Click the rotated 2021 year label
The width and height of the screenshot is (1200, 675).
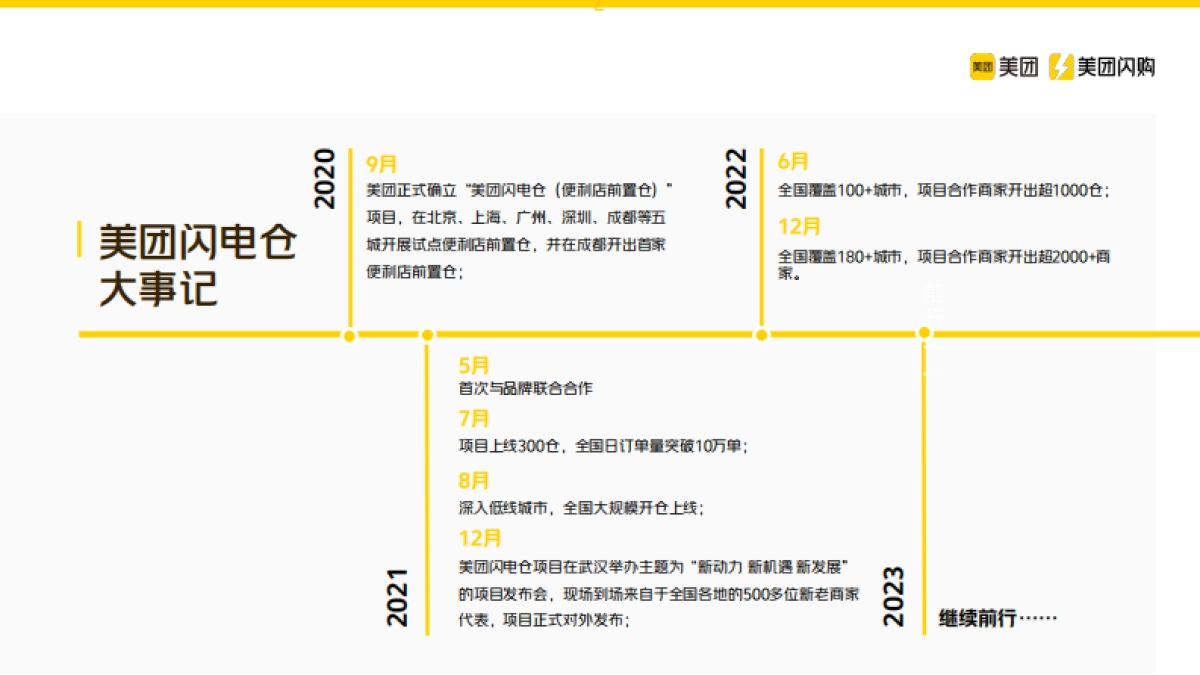click(398, 597)
